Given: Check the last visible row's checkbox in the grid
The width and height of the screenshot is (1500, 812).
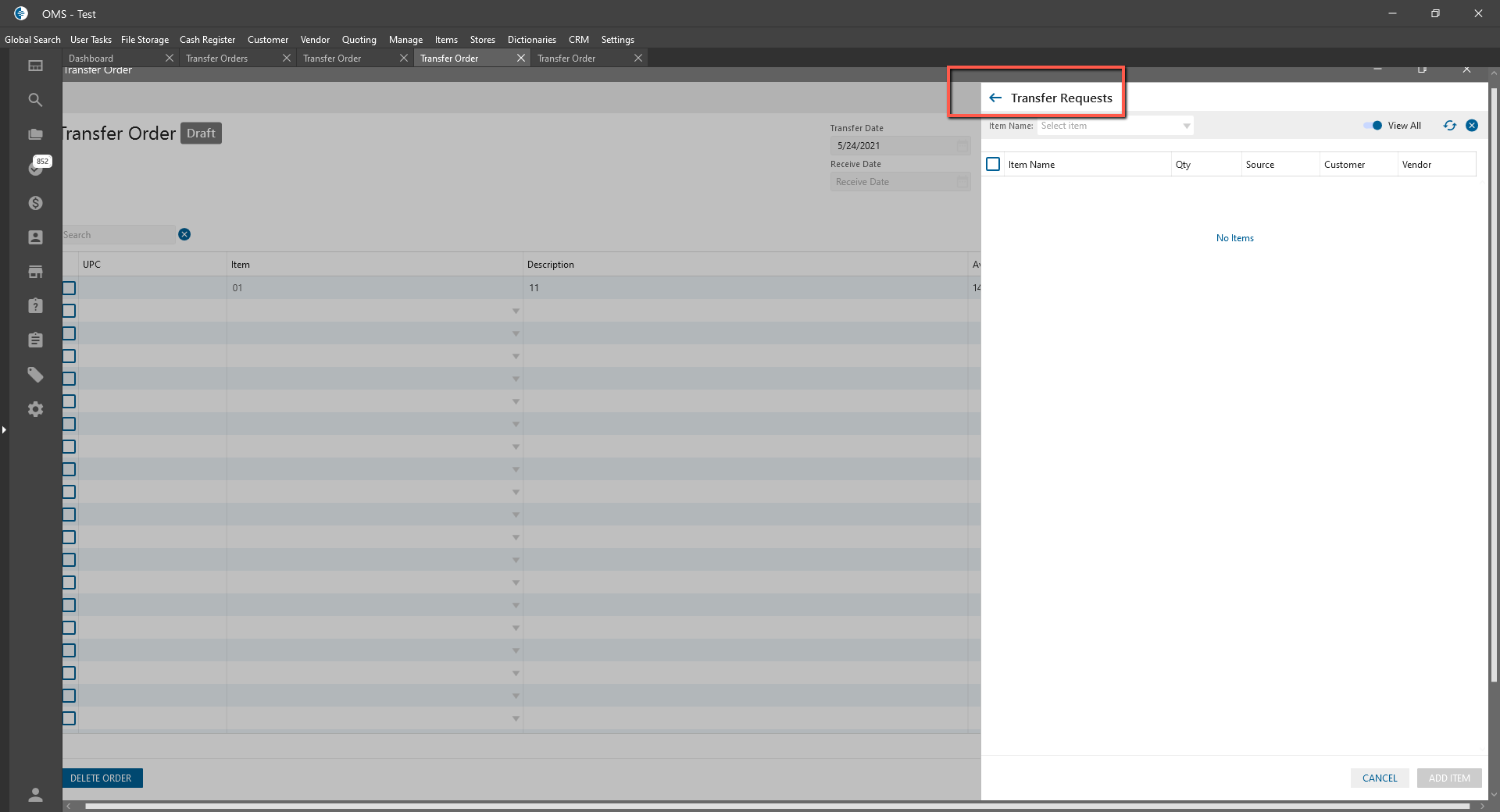Looking at the screenshot, I should 70,718.
